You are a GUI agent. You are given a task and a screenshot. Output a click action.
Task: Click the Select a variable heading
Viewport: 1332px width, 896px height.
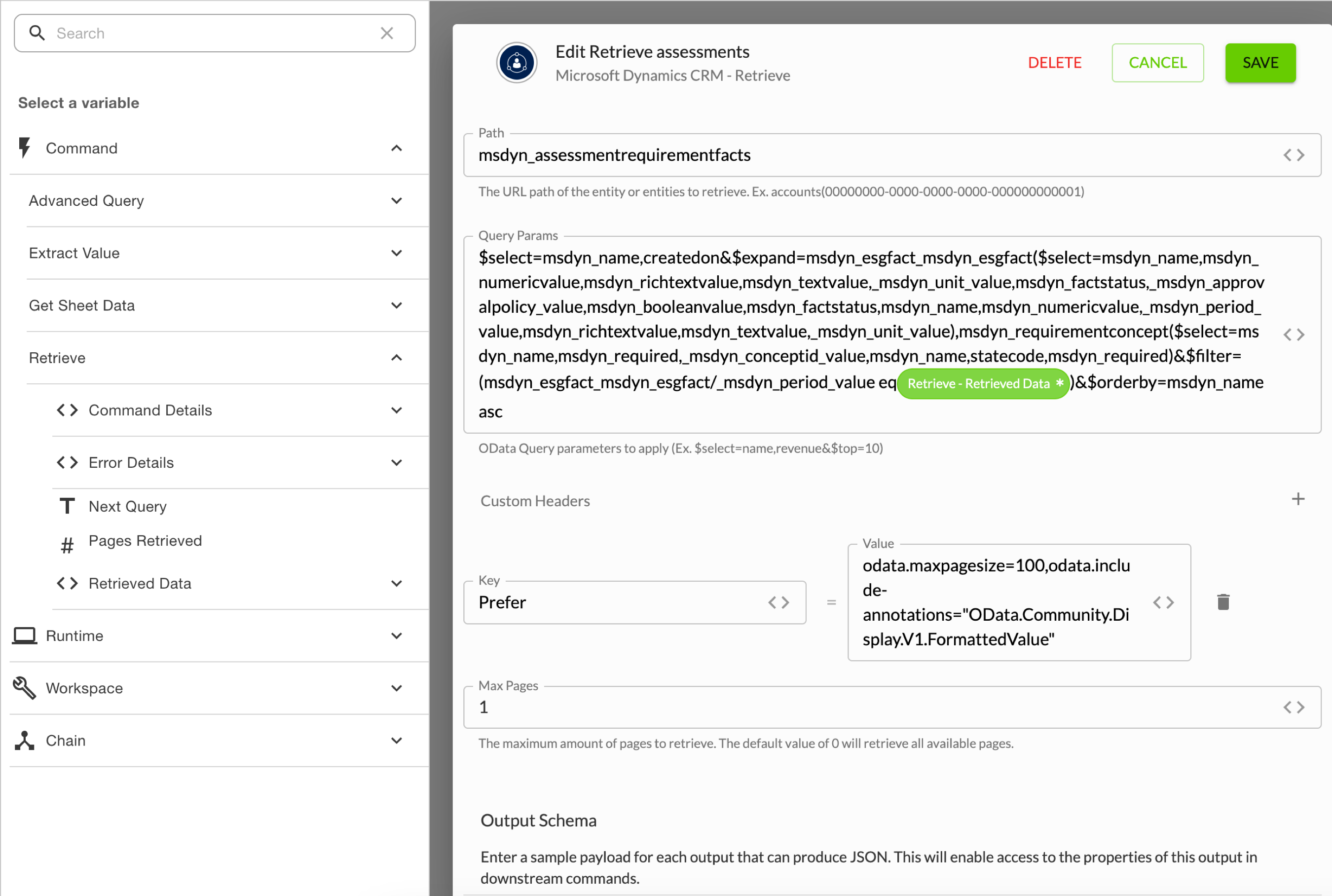point(79,103)
